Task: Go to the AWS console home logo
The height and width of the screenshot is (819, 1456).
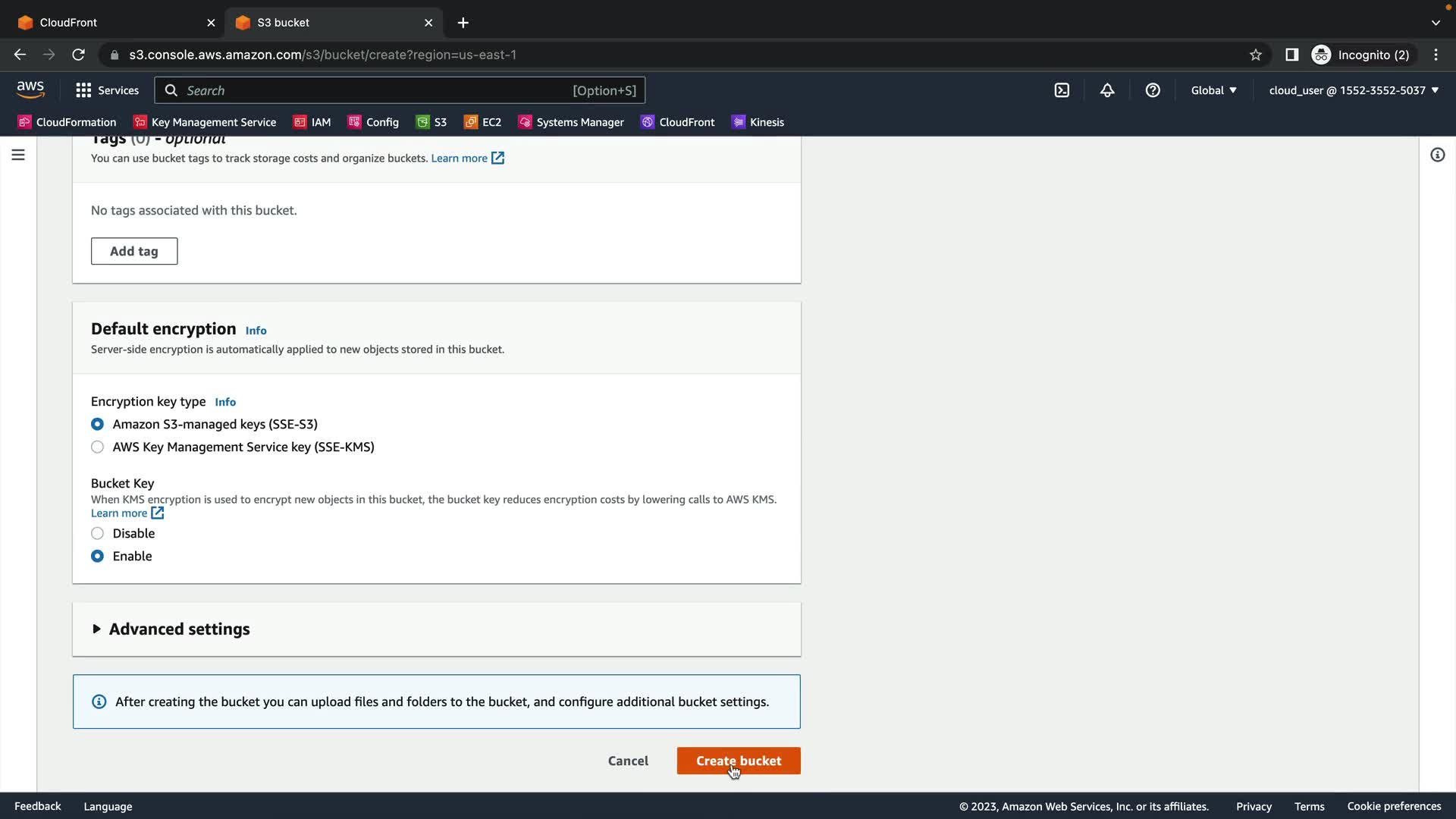Action: [30, 89]
